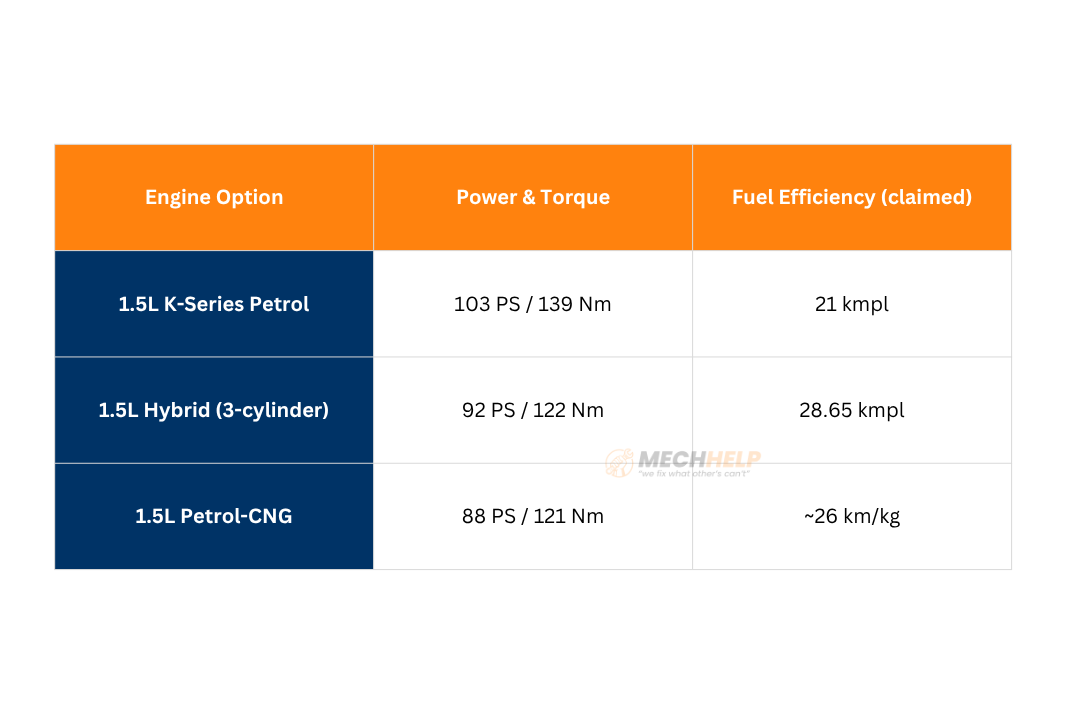Select the Power & Torque header cell
Screen dimensions: 1080x720
pyautogui.click(x=533, y=197)
